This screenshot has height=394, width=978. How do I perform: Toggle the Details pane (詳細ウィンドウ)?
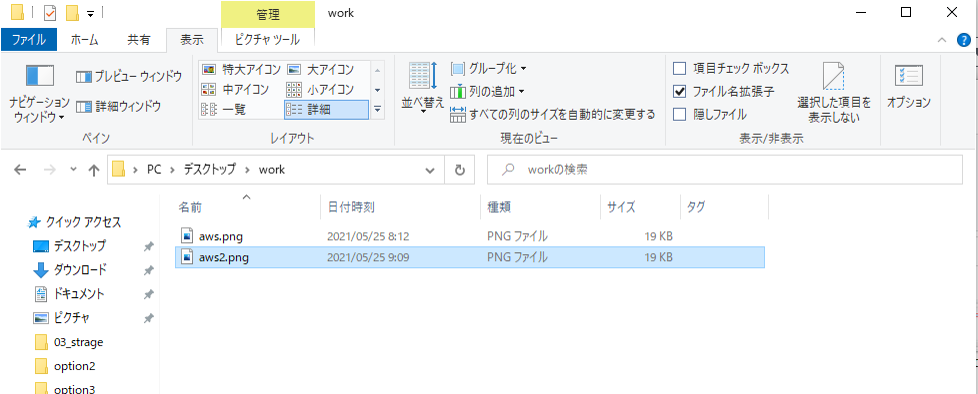coord(119,107)
